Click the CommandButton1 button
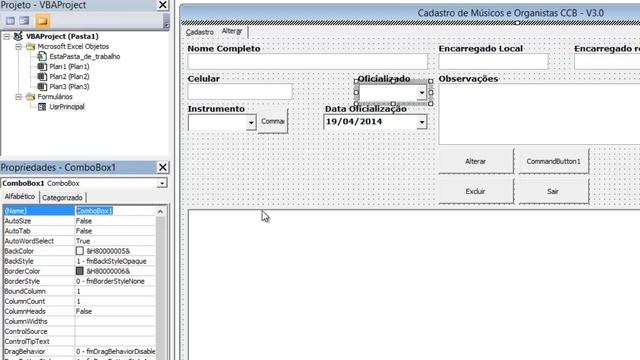The height and width of the screenshot is (360, 640). 553,162
